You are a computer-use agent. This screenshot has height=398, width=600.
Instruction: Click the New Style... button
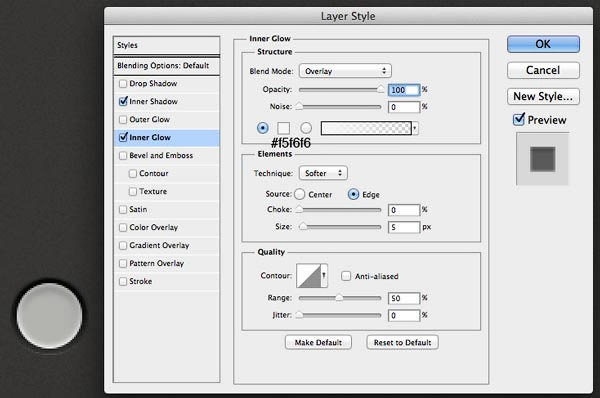coord(543,96)
